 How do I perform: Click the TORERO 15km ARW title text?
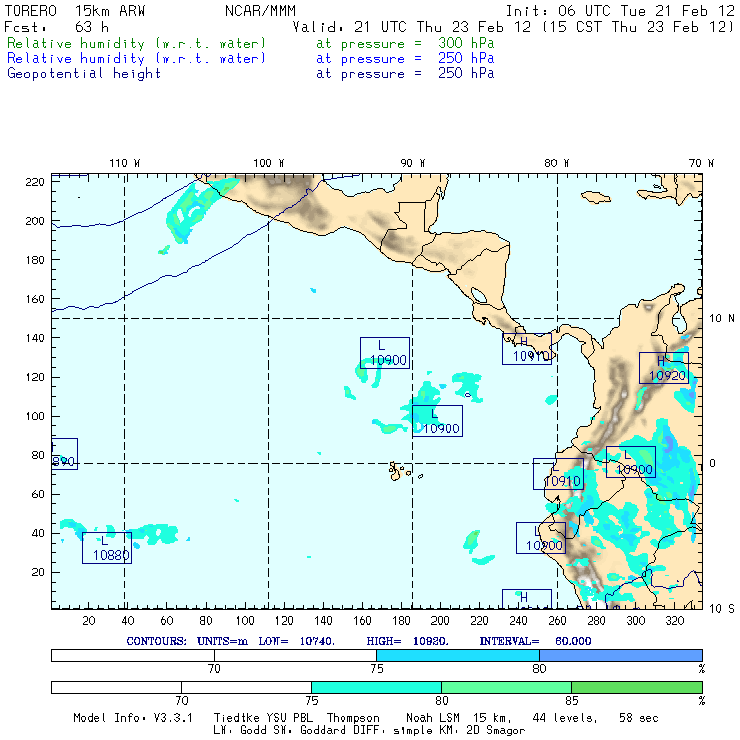click(x=75, y=11)
